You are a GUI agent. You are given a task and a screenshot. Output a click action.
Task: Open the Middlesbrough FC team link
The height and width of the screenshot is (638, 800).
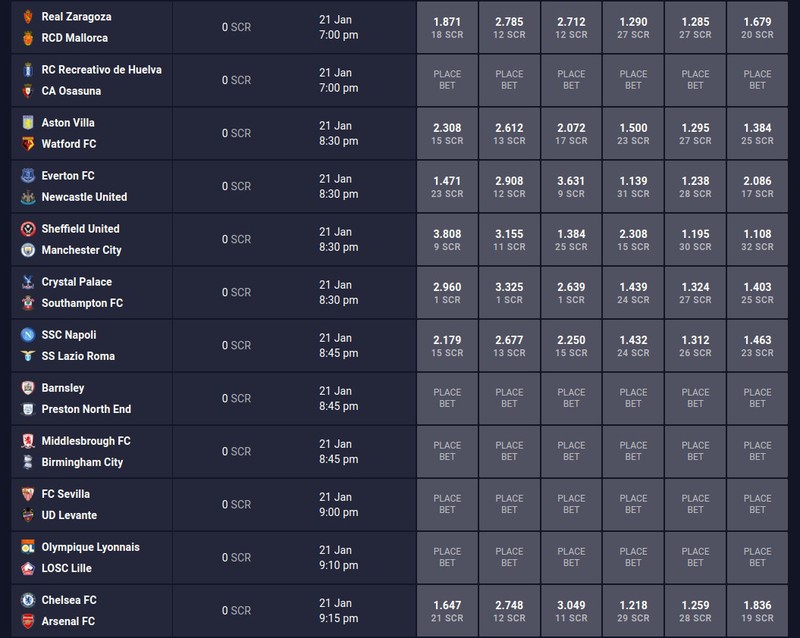[x=86, y=441]
